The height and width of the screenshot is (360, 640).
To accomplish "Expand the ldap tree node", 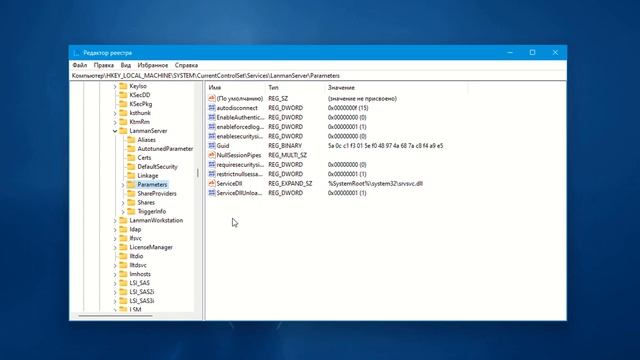I will [115, 230].
